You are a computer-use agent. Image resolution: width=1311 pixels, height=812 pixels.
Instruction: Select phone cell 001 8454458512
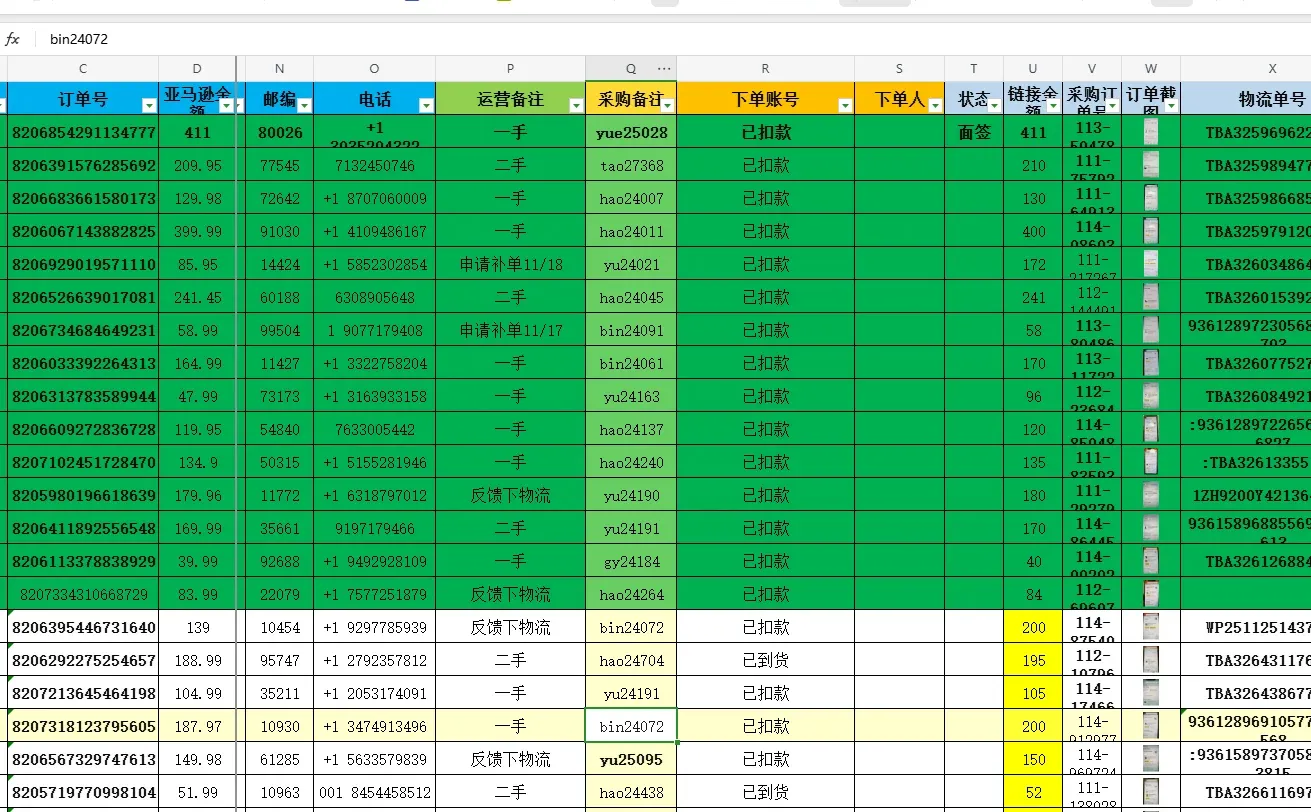[374, 792]
